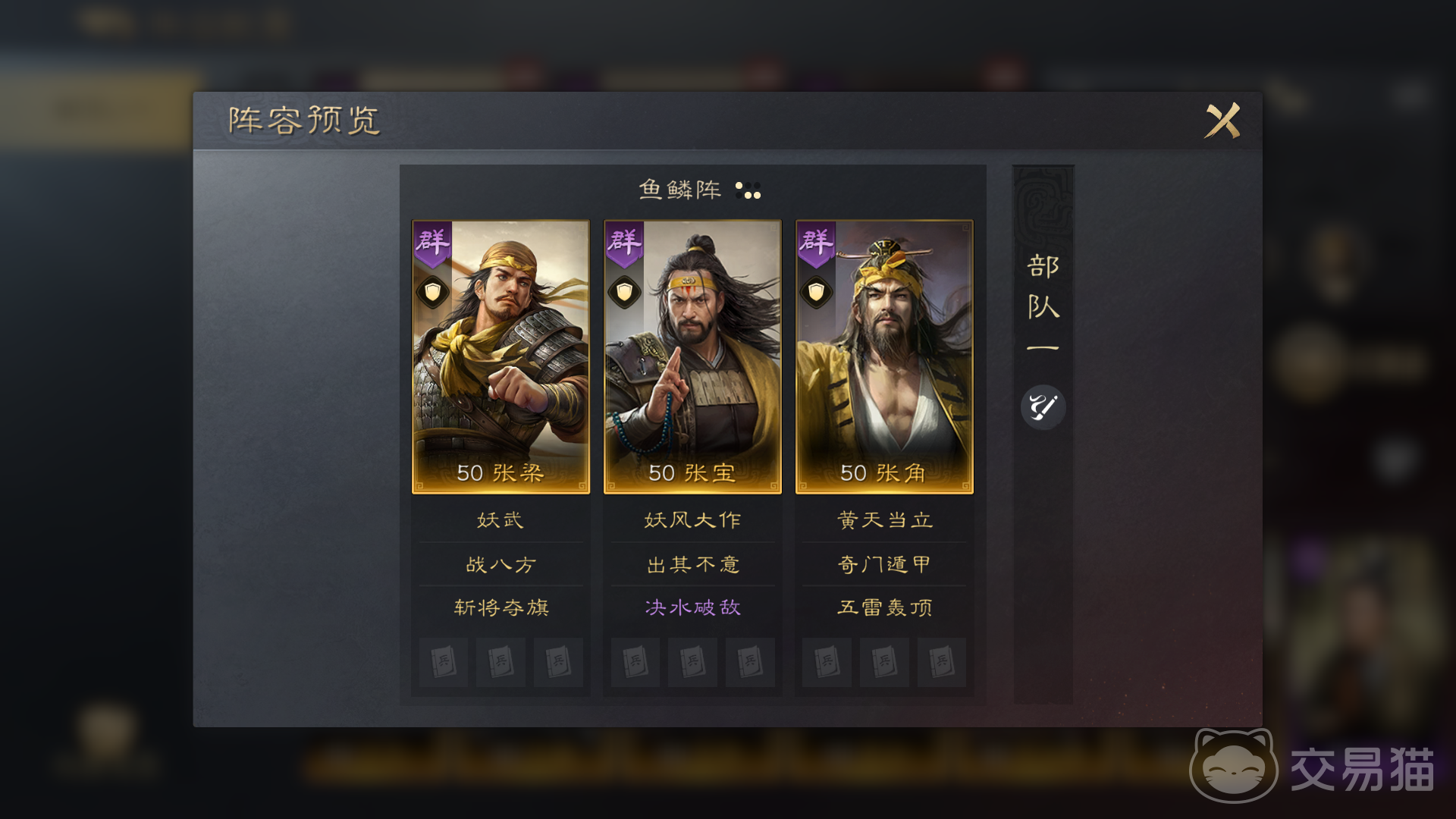Viewport: 1456px width, 819px height.
Task: Click the 群 faction badge on 张梁
Action: (x=432, y=243)
